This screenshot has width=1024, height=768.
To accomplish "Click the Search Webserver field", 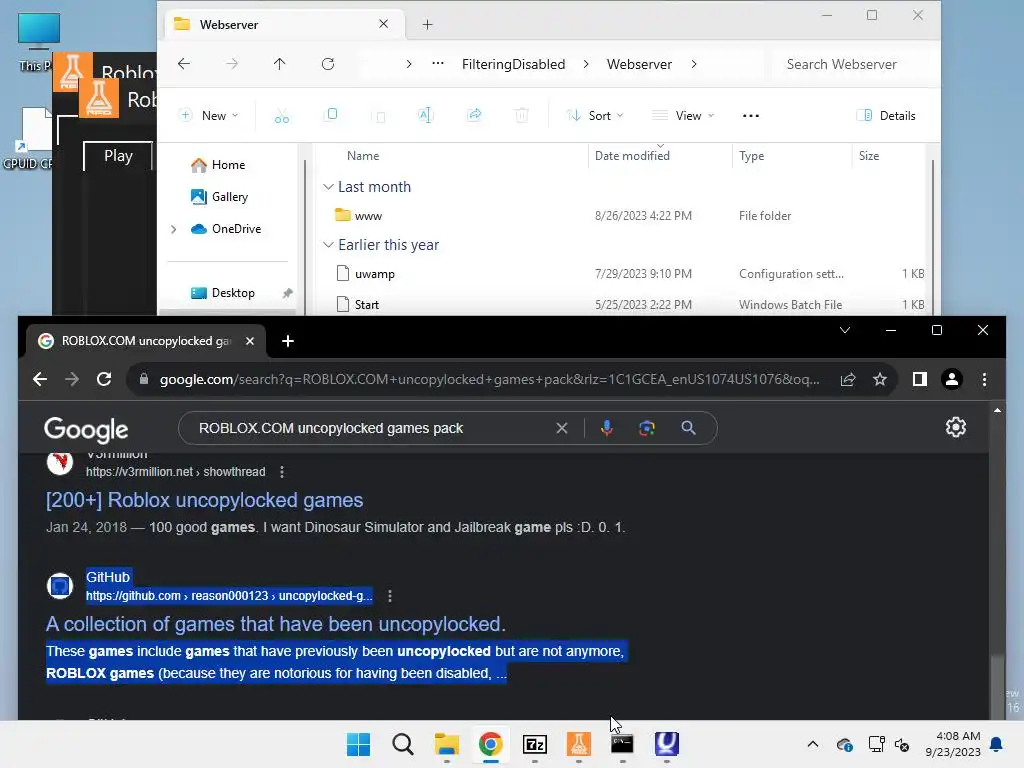I will pos(852,64).
